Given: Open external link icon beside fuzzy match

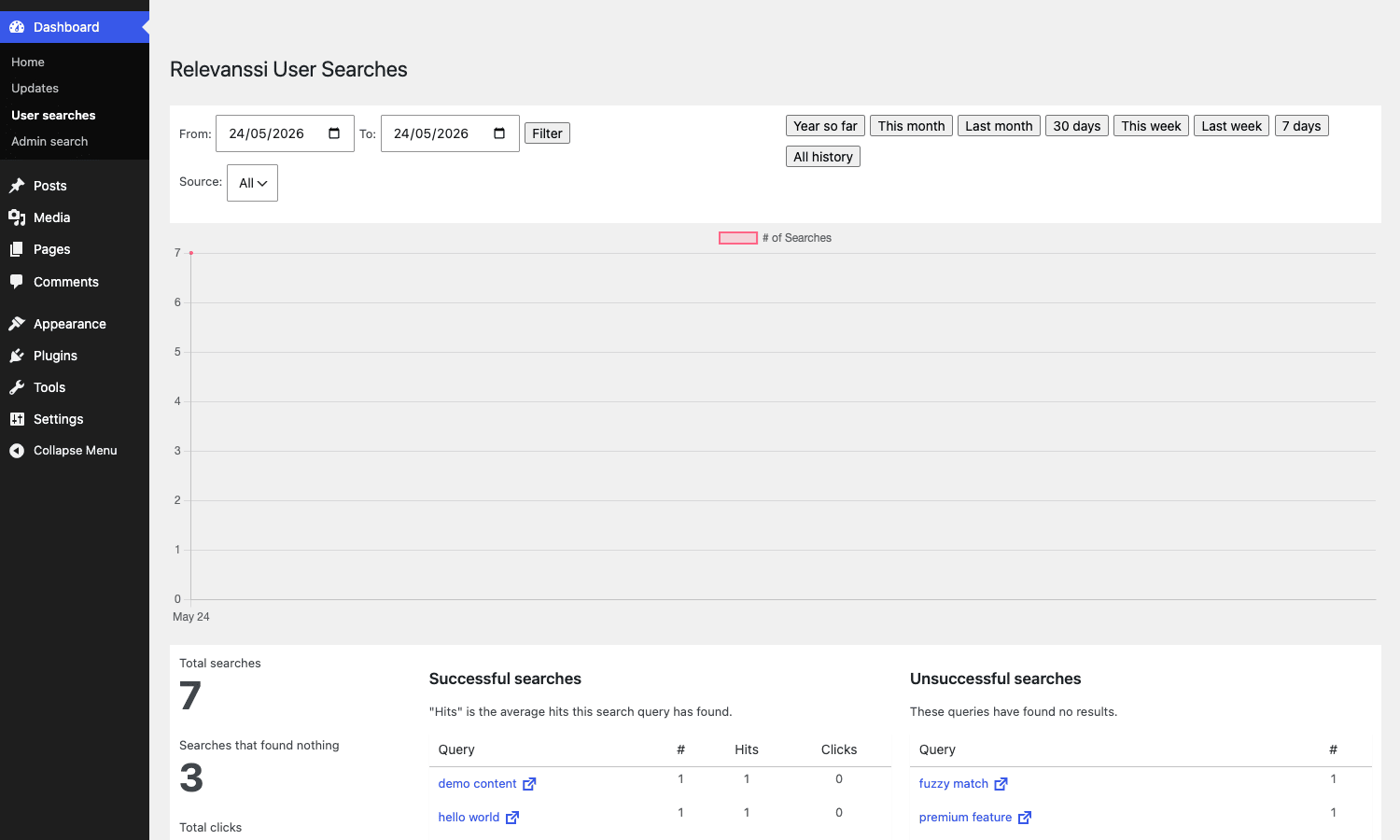Looking at the screenshot, I should pos(1001,784).
